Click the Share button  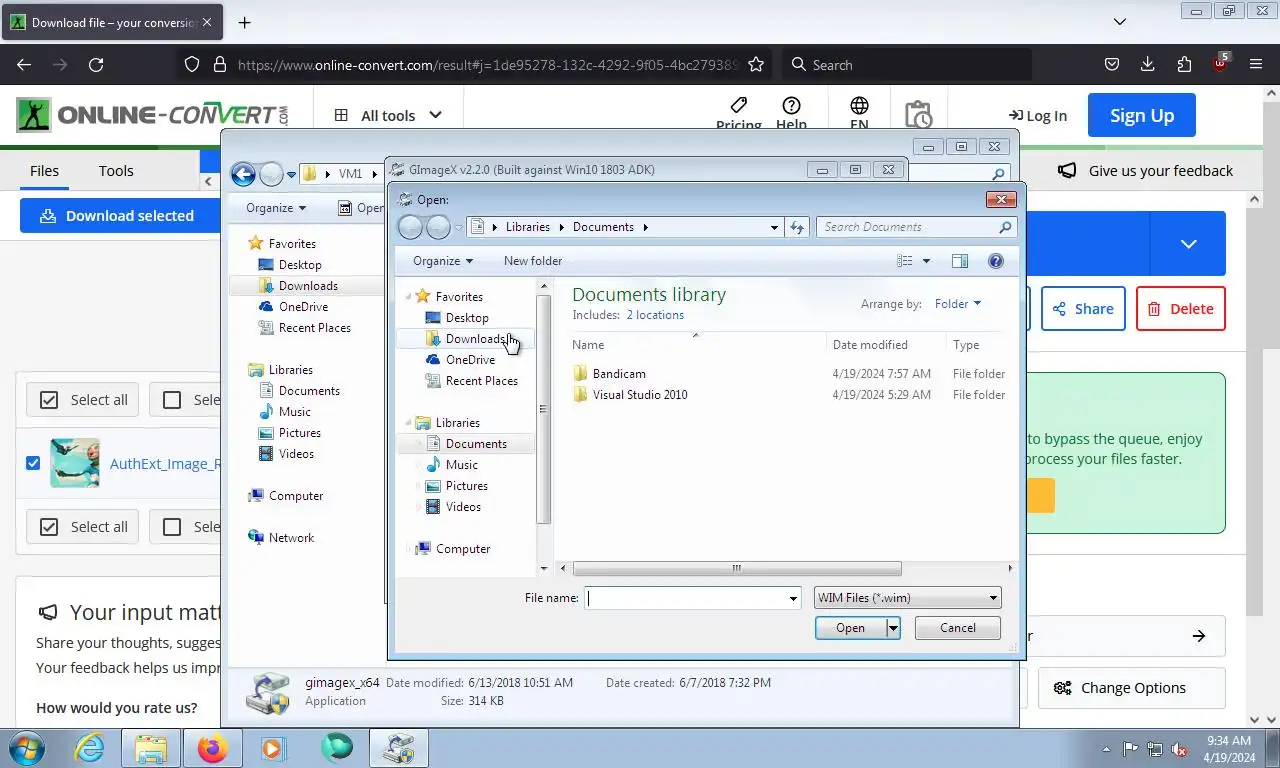coord(1083,309)
